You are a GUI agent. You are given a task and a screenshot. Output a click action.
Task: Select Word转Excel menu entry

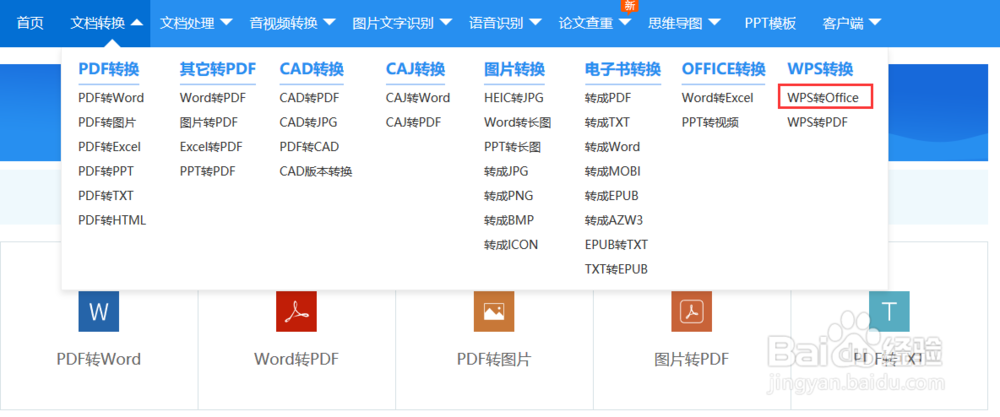(x=717, y=98)
